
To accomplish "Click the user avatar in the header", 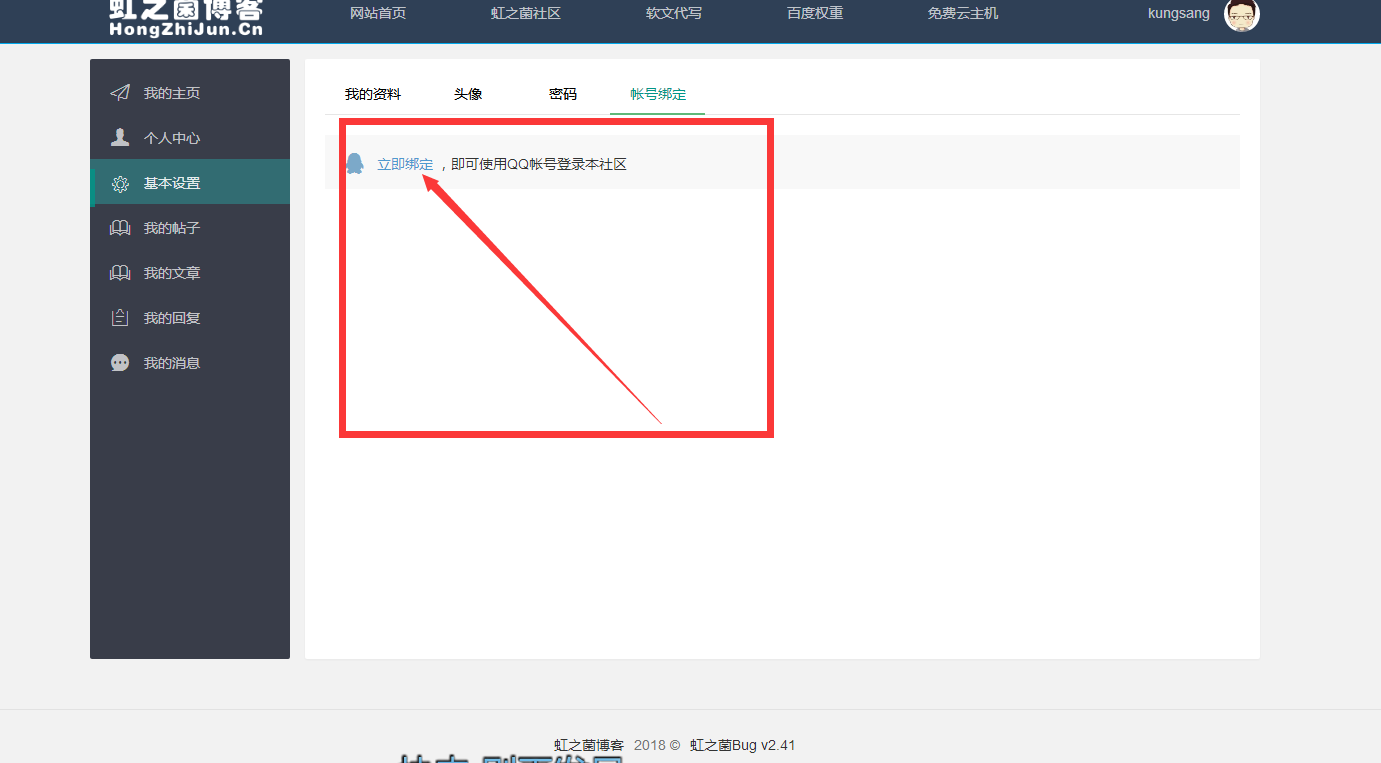I will point(1241,14).
